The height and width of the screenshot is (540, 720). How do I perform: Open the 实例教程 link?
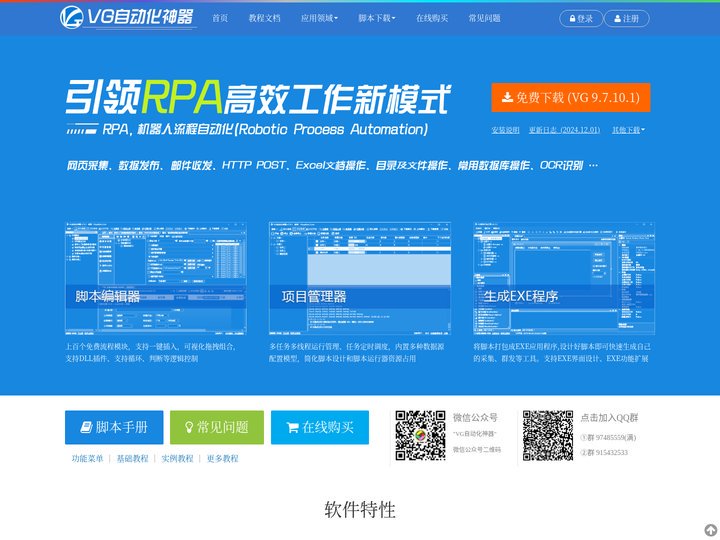point(177,458)
